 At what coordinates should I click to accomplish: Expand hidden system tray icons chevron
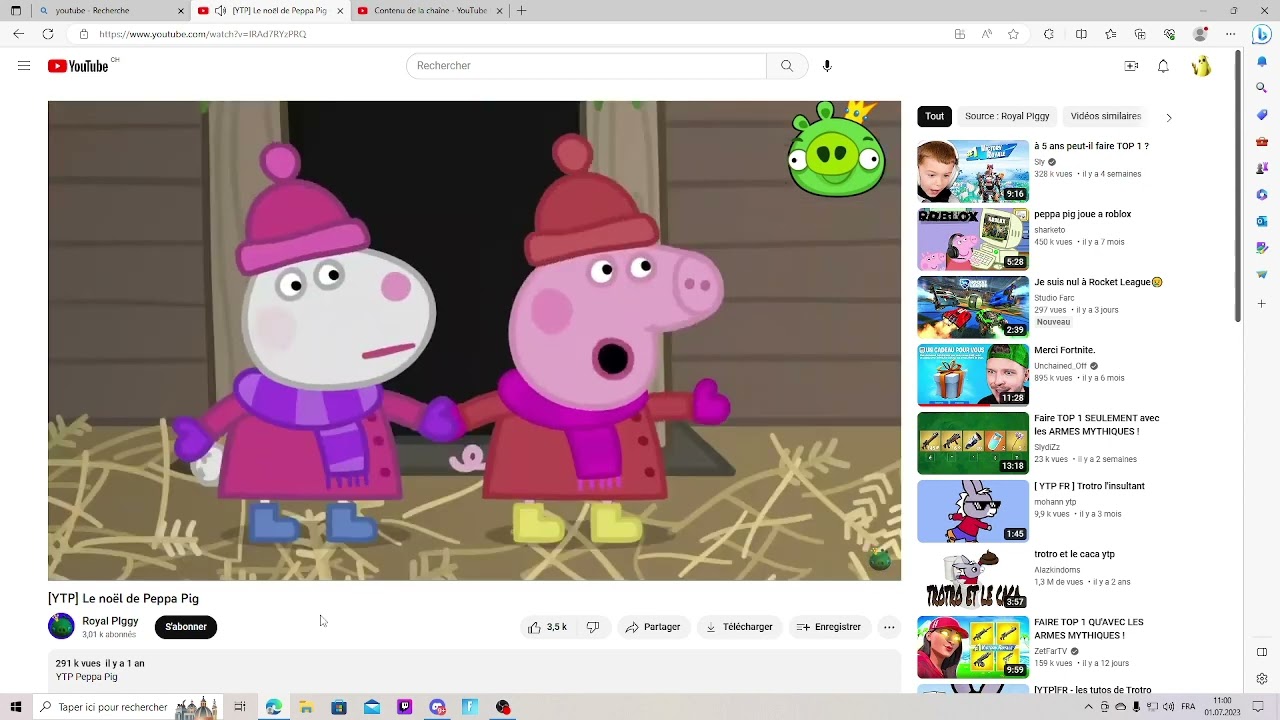pos(1089,707)
